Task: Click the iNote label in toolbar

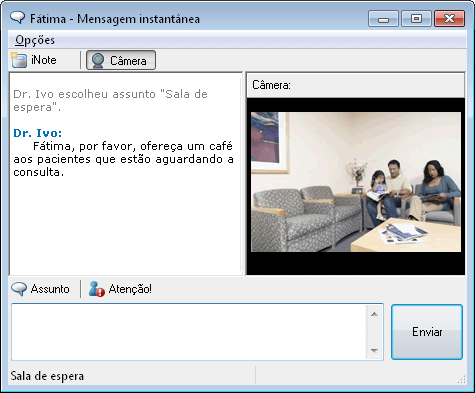Action: coord(44,60)
